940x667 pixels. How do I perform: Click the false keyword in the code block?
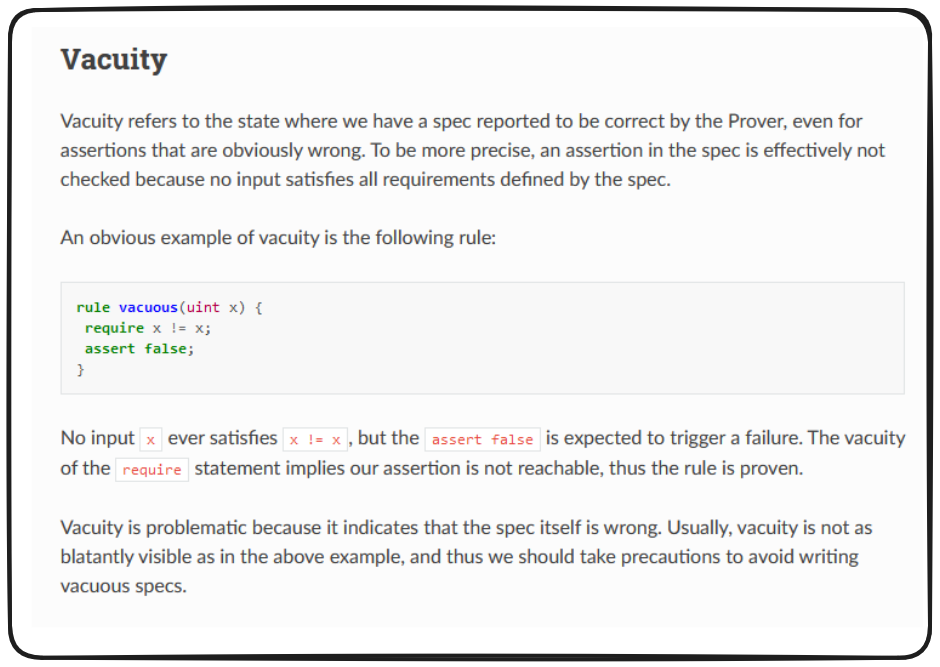pos(165,349)
